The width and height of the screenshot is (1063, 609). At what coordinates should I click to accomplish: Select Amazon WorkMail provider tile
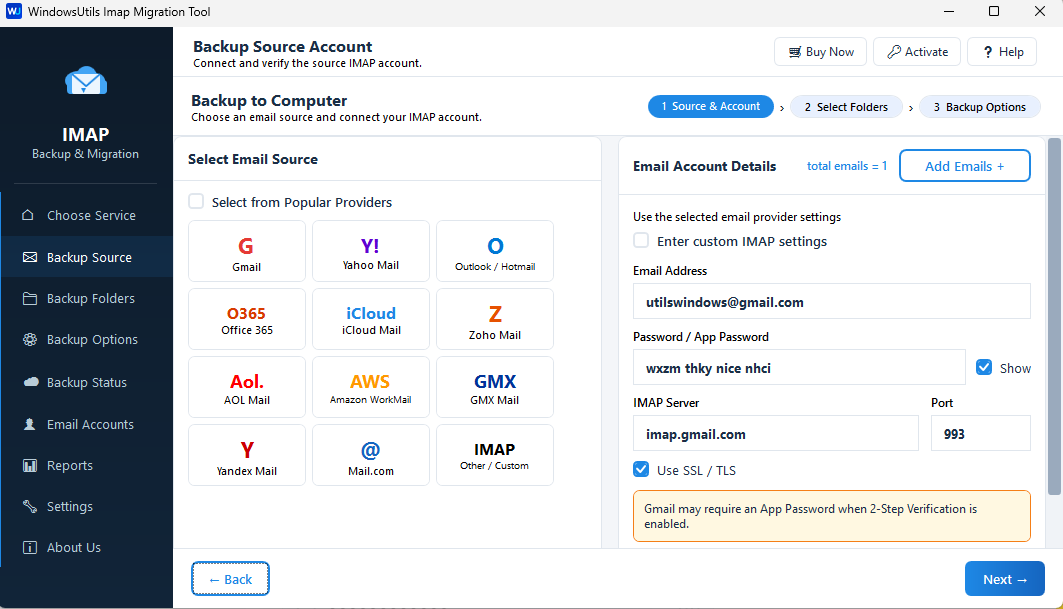pyautogui.click(x=371, y=387)
